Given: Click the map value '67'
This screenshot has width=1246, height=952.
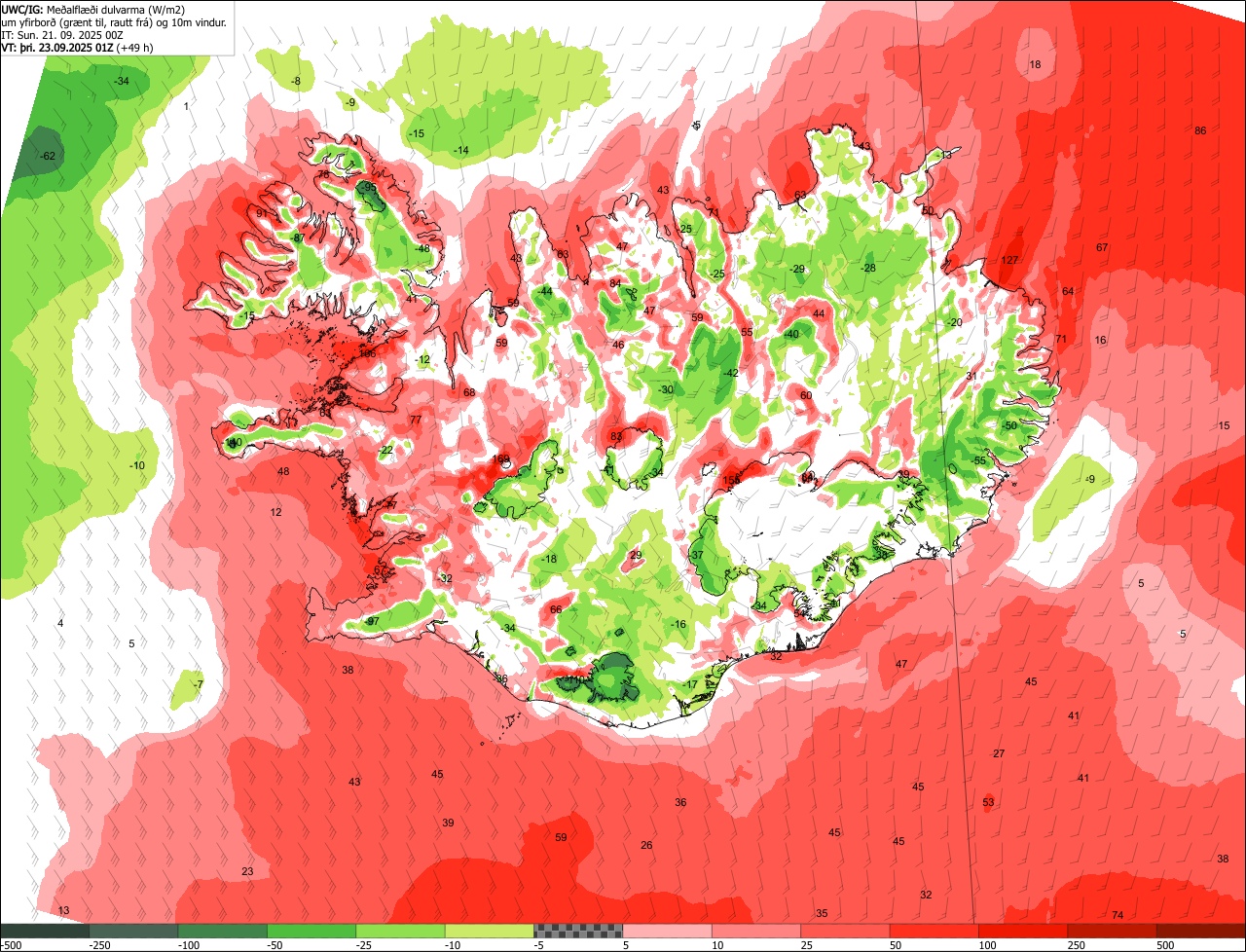Looking at the screenshot, I should click(x=1102, y=247).
